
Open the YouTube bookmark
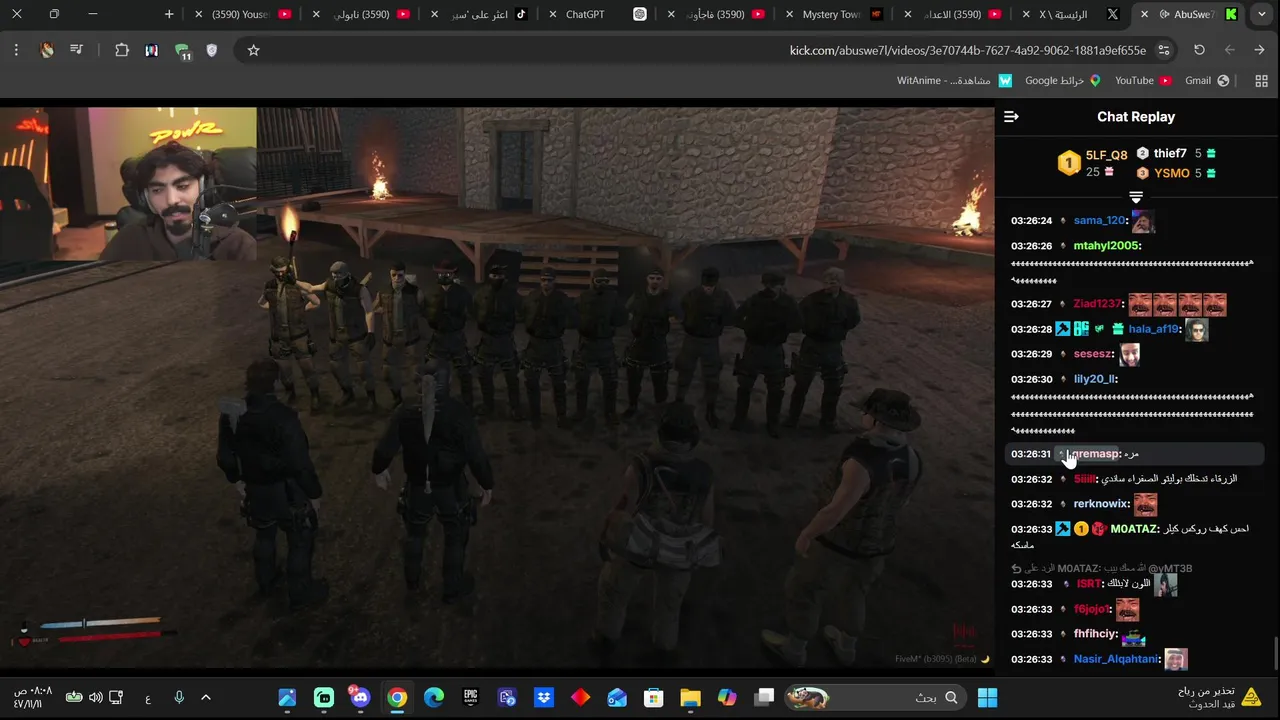(1142, 81)
